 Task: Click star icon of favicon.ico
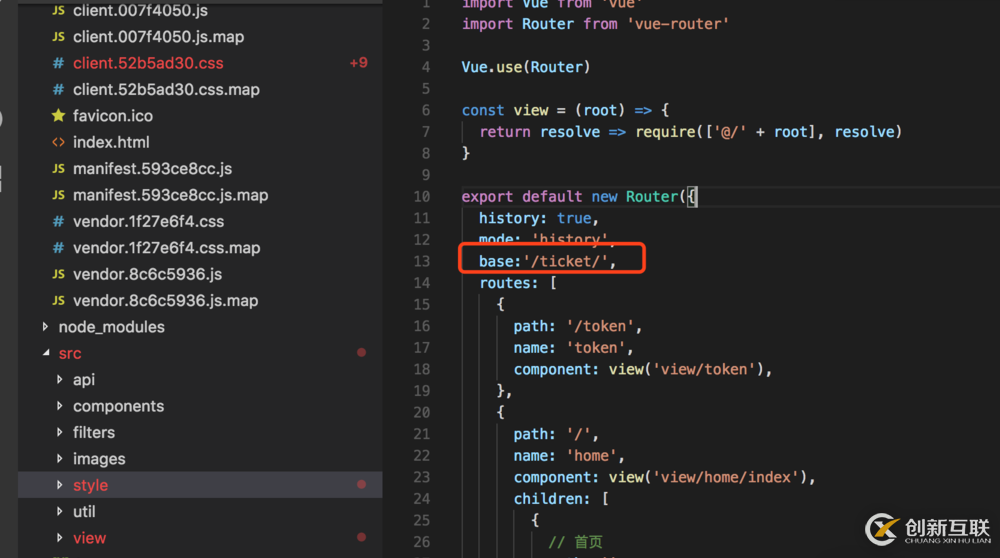[x=59, y=115]
